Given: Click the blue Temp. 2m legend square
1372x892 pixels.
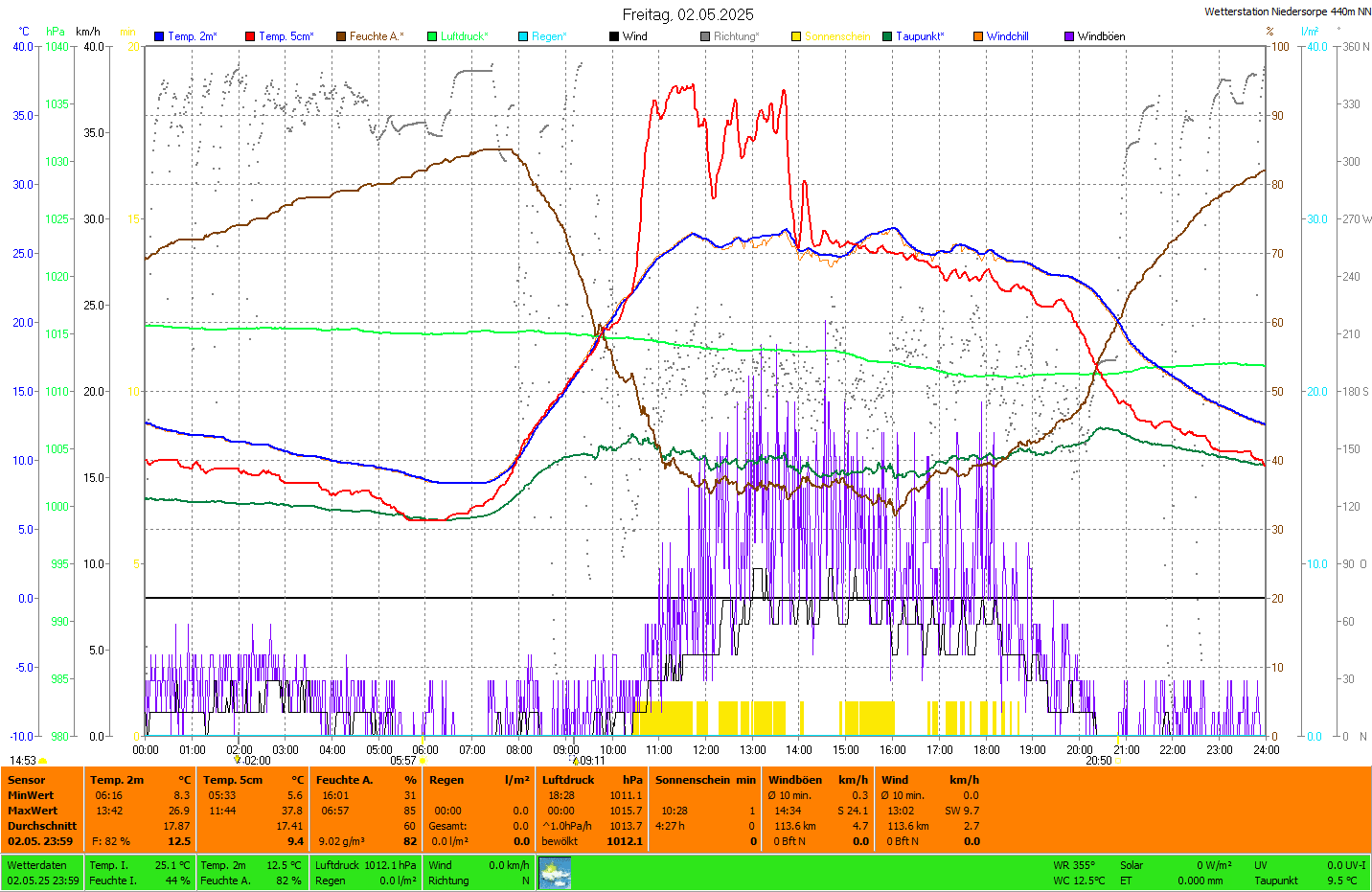Looking at the screenshot, I should click(159, 36).
